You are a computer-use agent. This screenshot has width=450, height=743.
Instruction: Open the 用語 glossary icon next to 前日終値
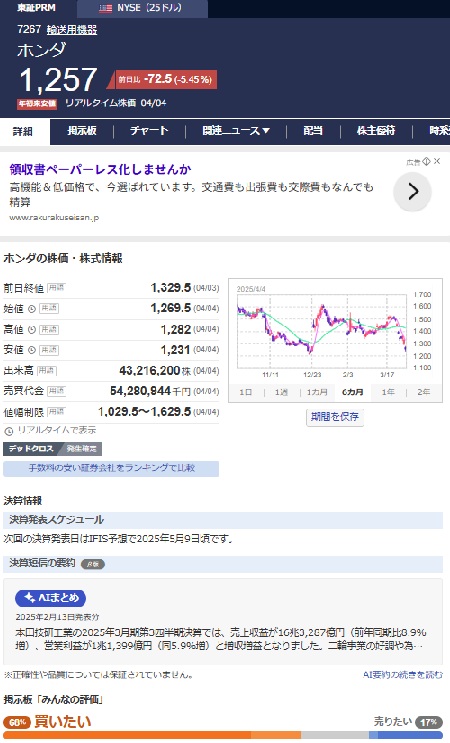coord(56,288)
